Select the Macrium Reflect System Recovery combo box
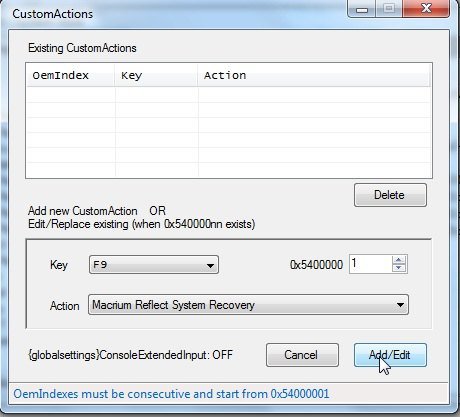 248,305
